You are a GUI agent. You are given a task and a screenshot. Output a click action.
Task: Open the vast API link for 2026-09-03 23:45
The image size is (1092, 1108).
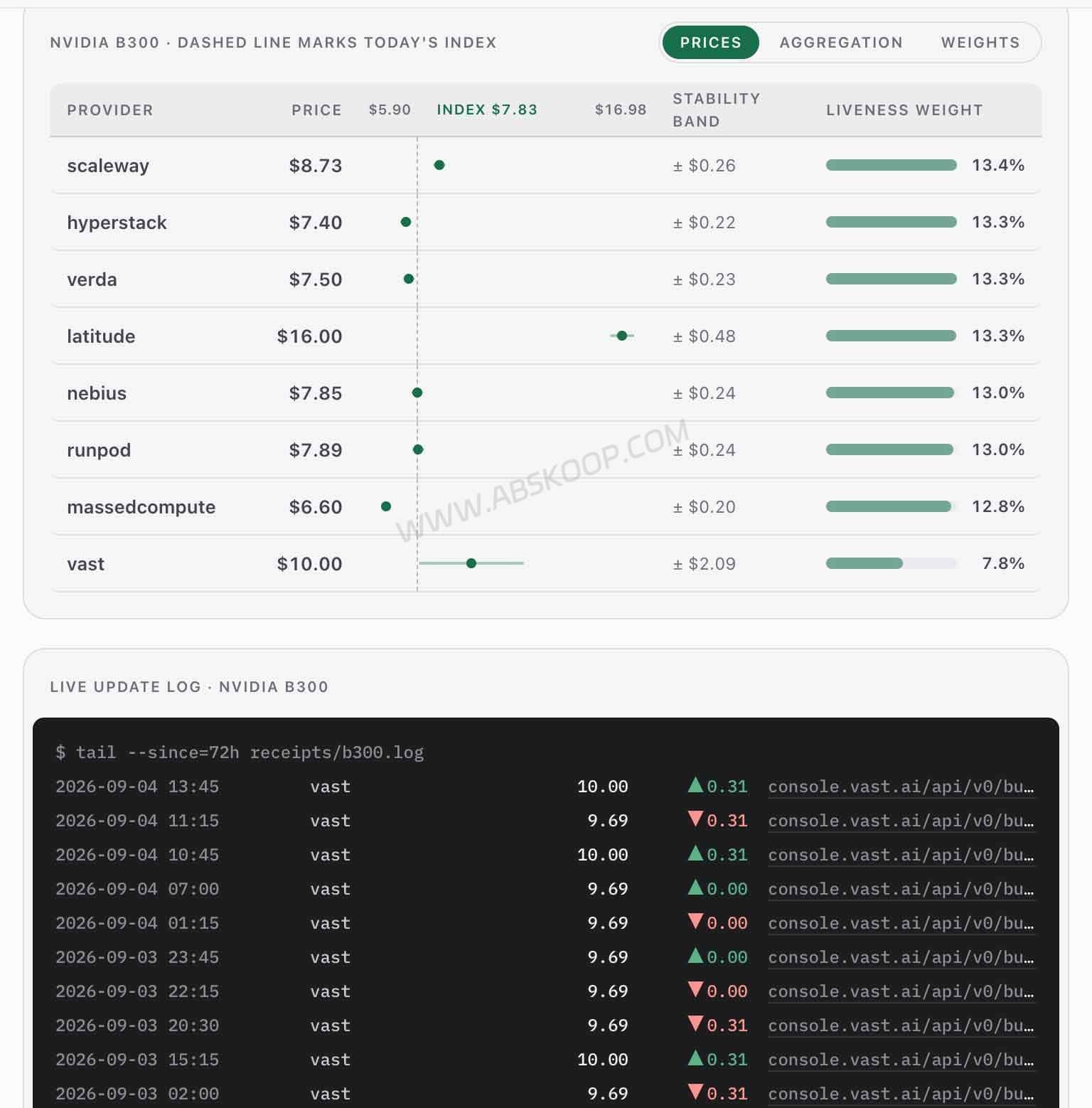click(x=901, y=958)
